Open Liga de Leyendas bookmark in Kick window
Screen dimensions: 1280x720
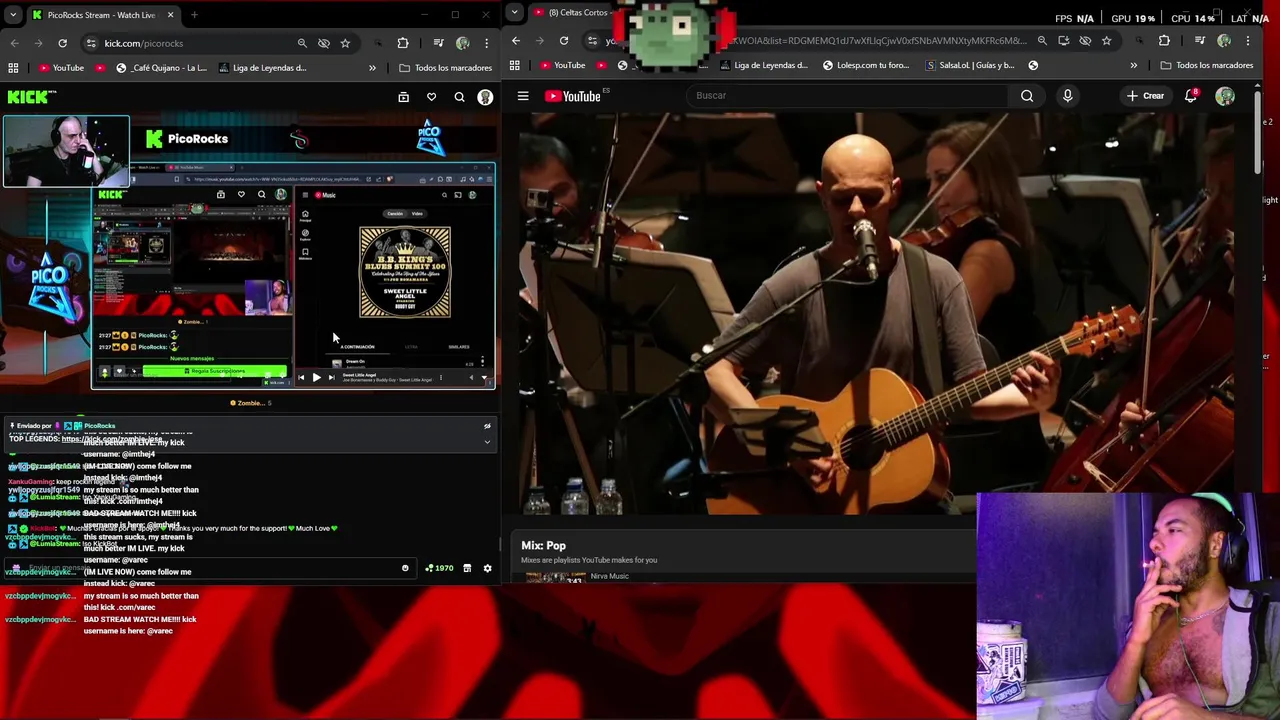point(261,68)
